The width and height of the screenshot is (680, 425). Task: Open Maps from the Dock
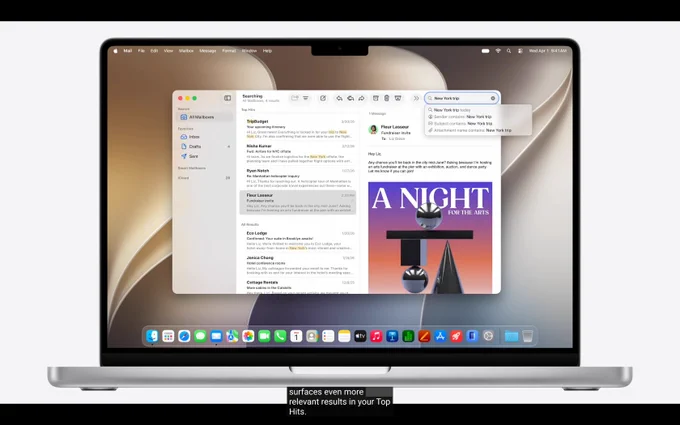[232, 336]
